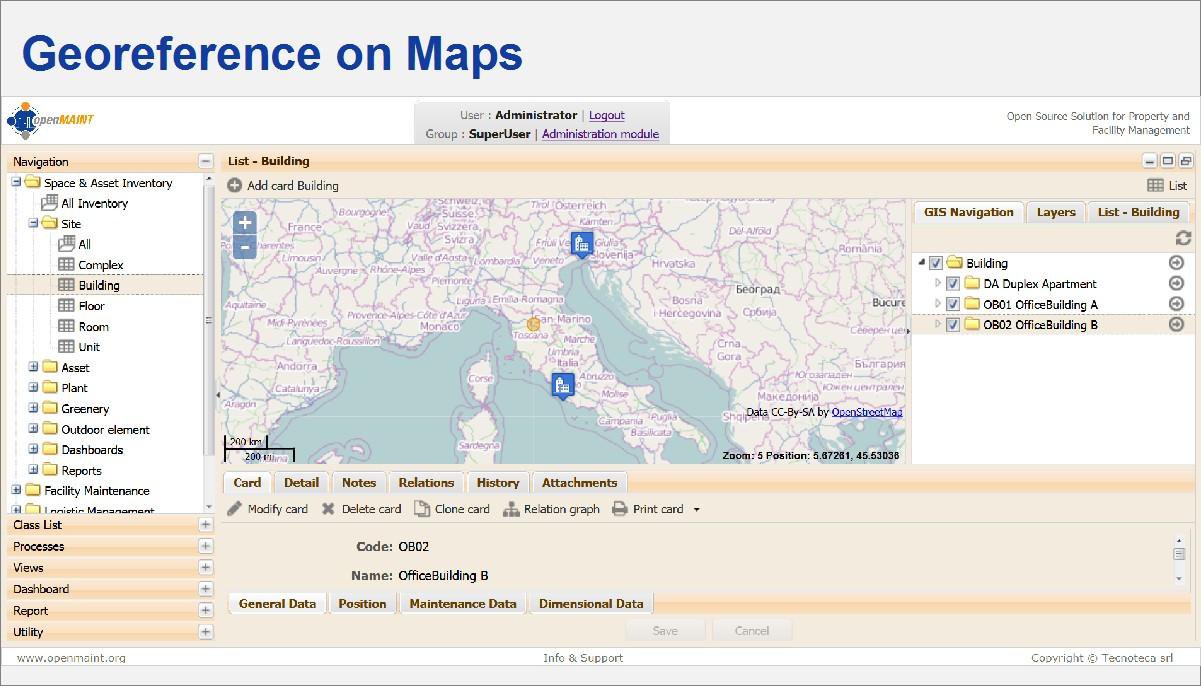
Task: Click the Logout link
Action: pyautogui.click(x=606, y=115)
